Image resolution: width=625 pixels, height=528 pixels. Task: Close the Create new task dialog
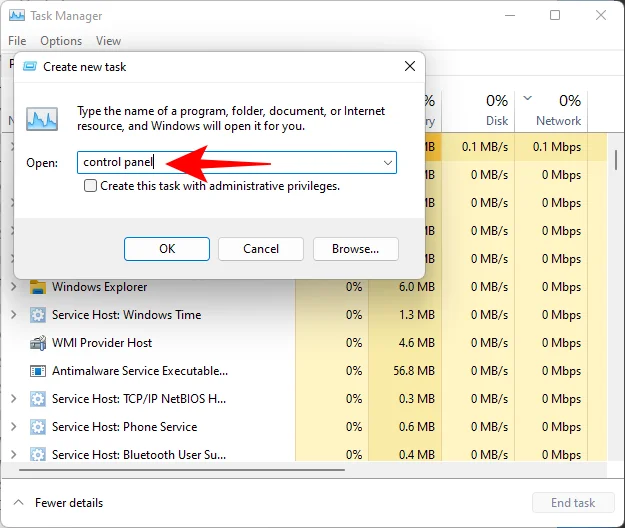pos(410,66)
